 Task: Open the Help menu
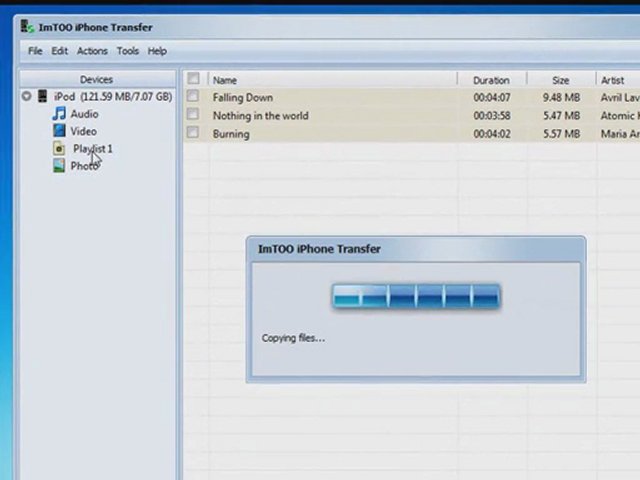[x=157, y=51]
